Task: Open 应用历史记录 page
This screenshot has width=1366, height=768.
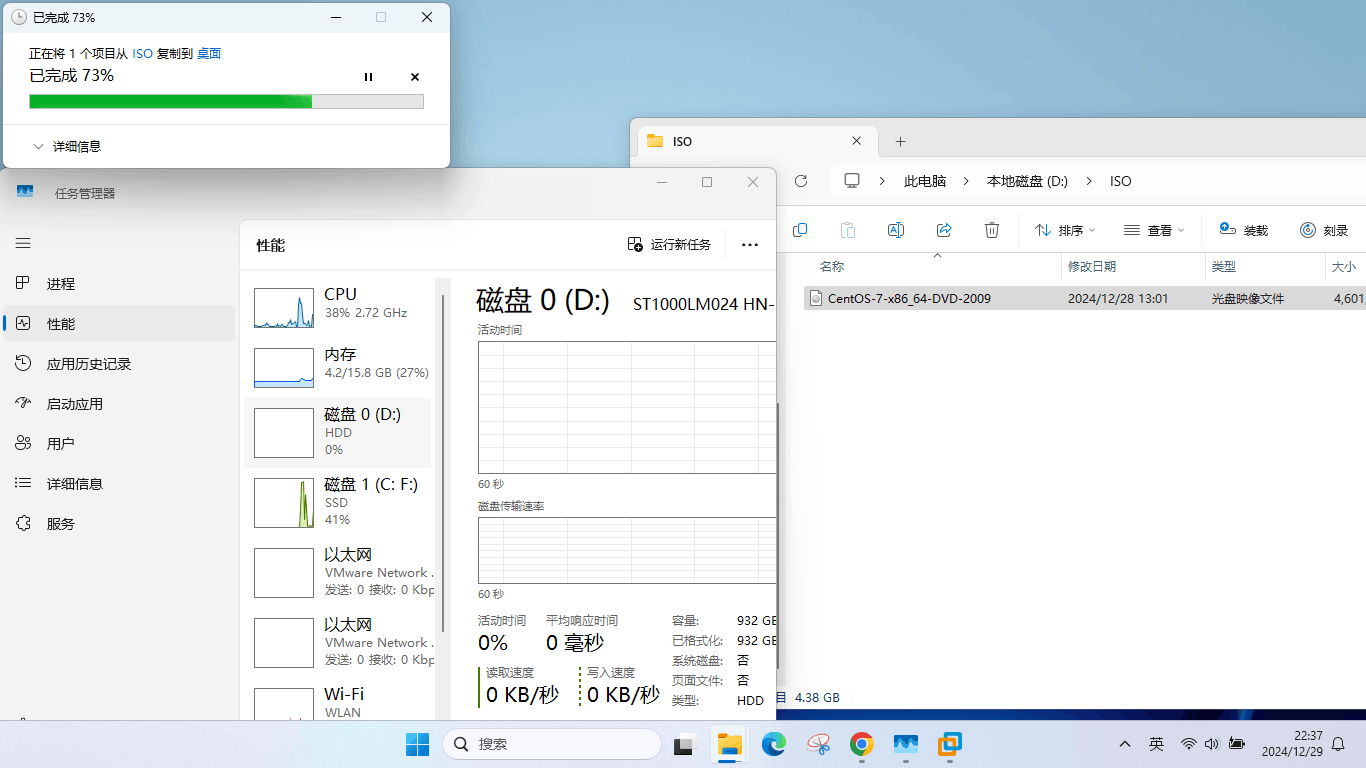Action: click(x=119, y=364)
